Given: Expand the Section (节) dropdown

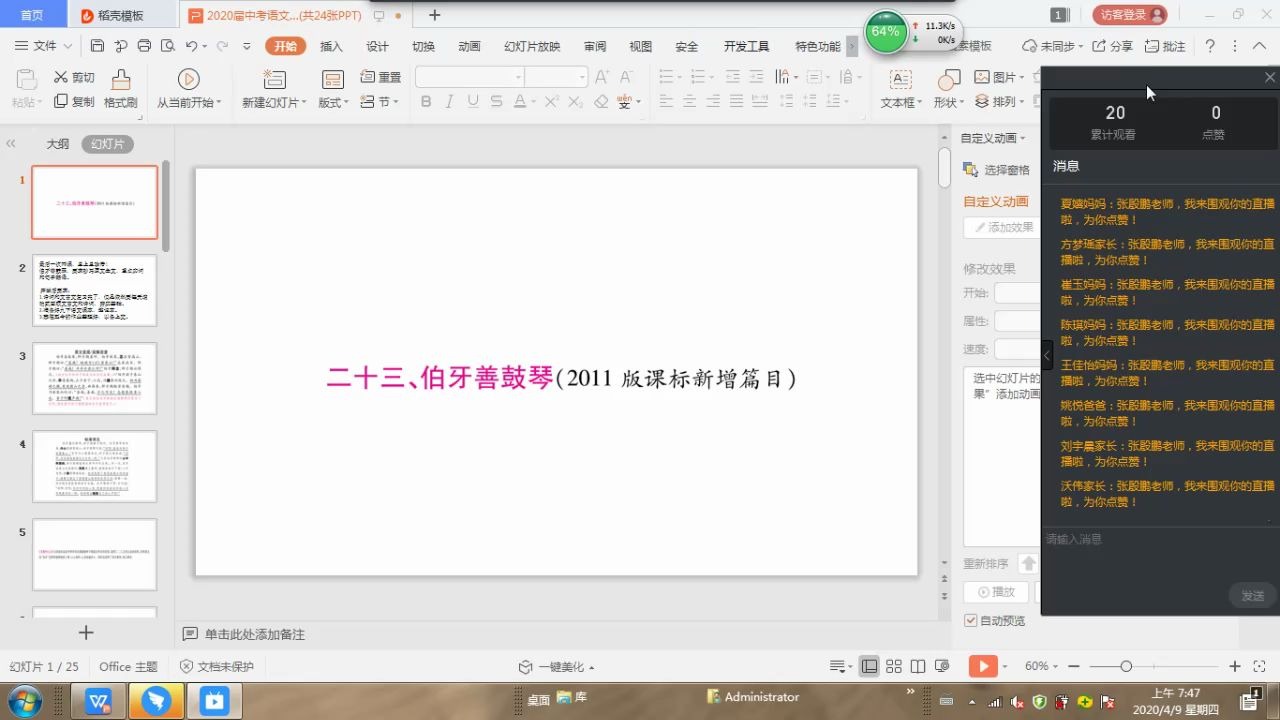Looking at the screenshot, I should (x=380, y=101).
